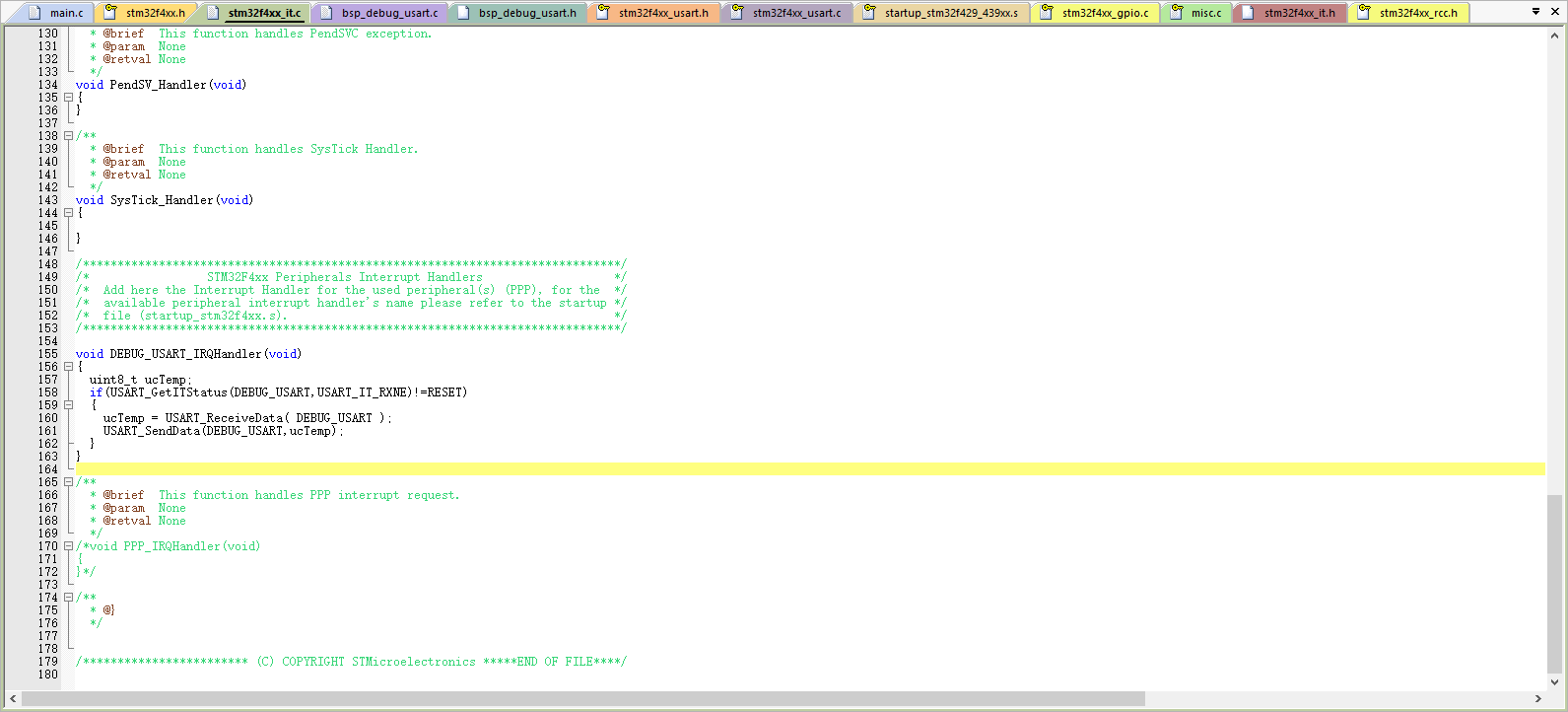
Task: Collapse commented PPP_IRQHandler at line 170
Action: pos(68,546)
